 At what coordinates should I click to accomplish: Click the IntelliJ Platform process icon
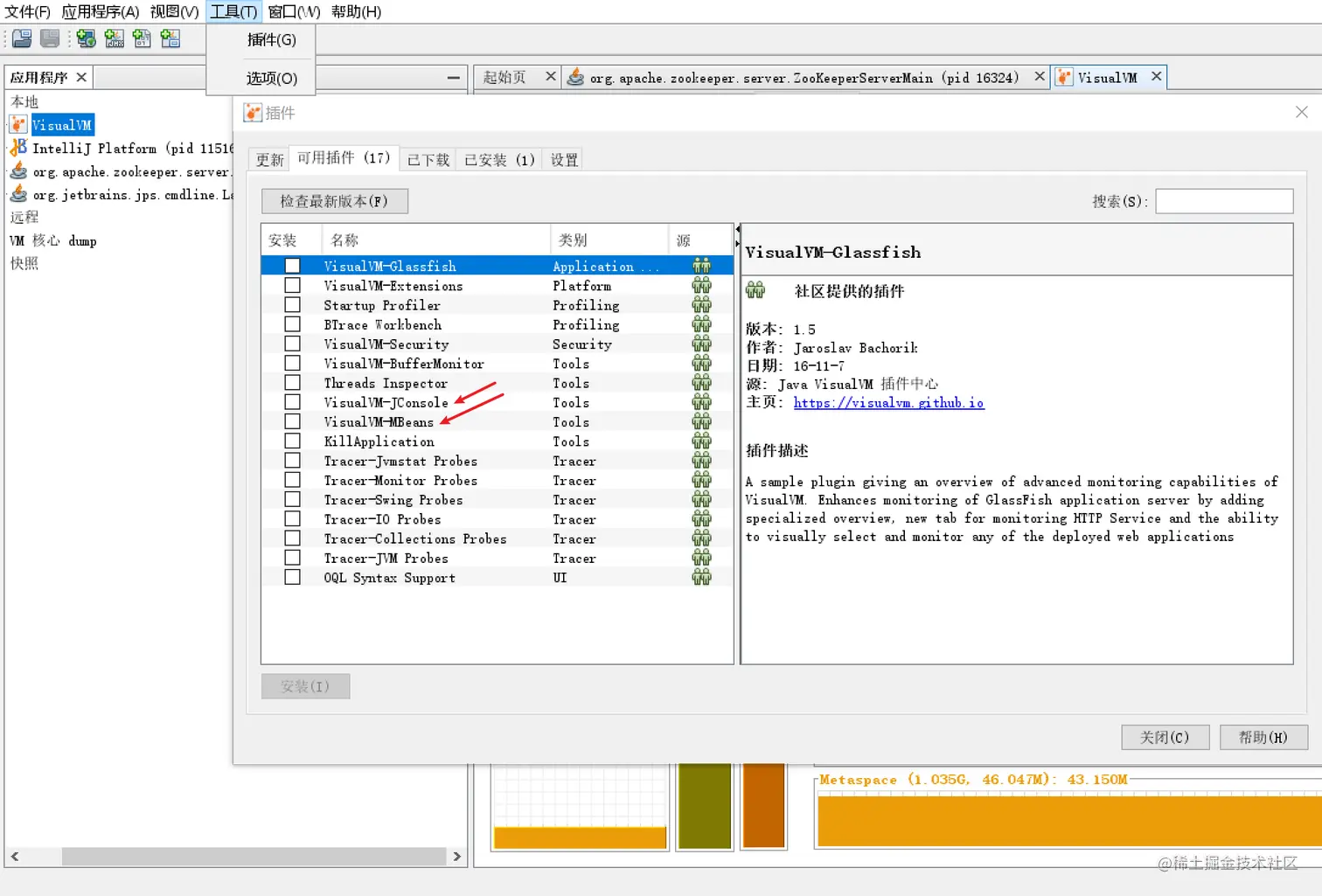point(18,148)
